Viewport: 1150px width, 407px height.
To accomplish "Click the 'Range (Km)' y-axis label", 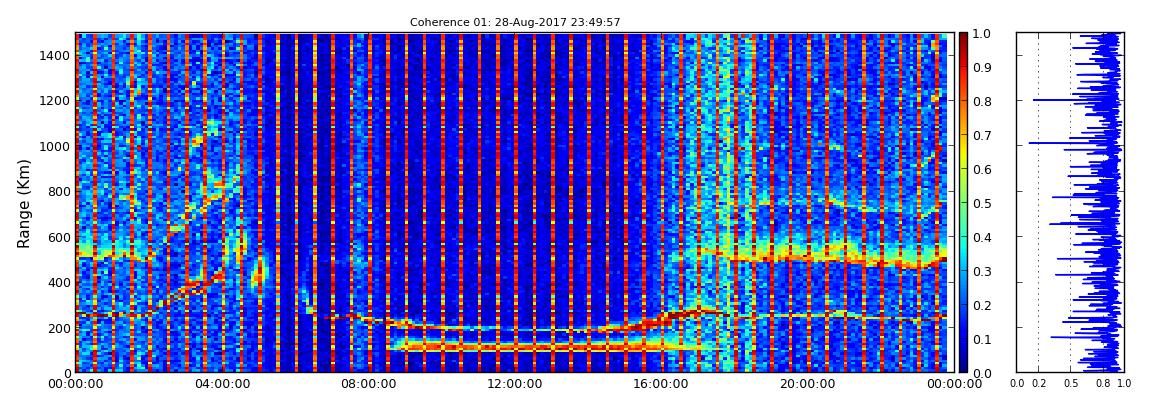I will point(23,203).
